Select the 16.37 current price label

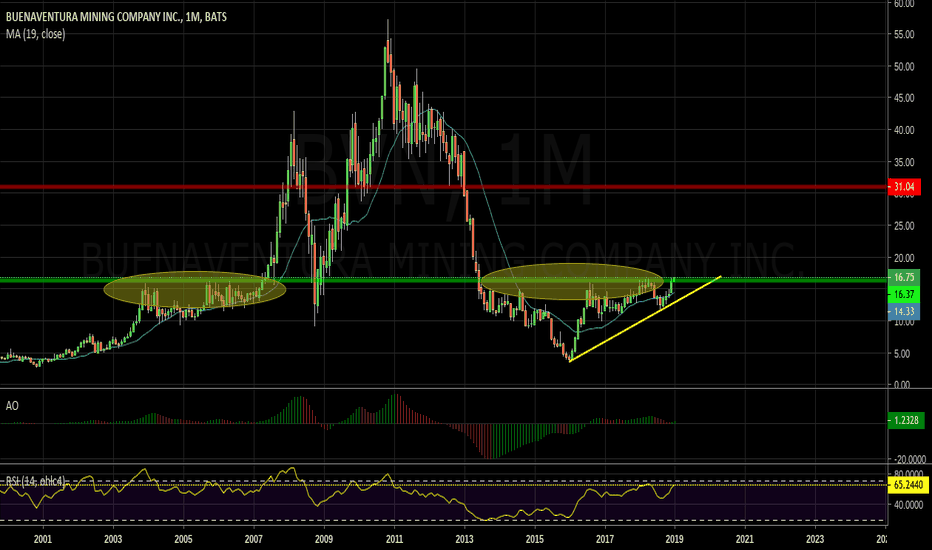pyautogui.click(x=904, y=294)
